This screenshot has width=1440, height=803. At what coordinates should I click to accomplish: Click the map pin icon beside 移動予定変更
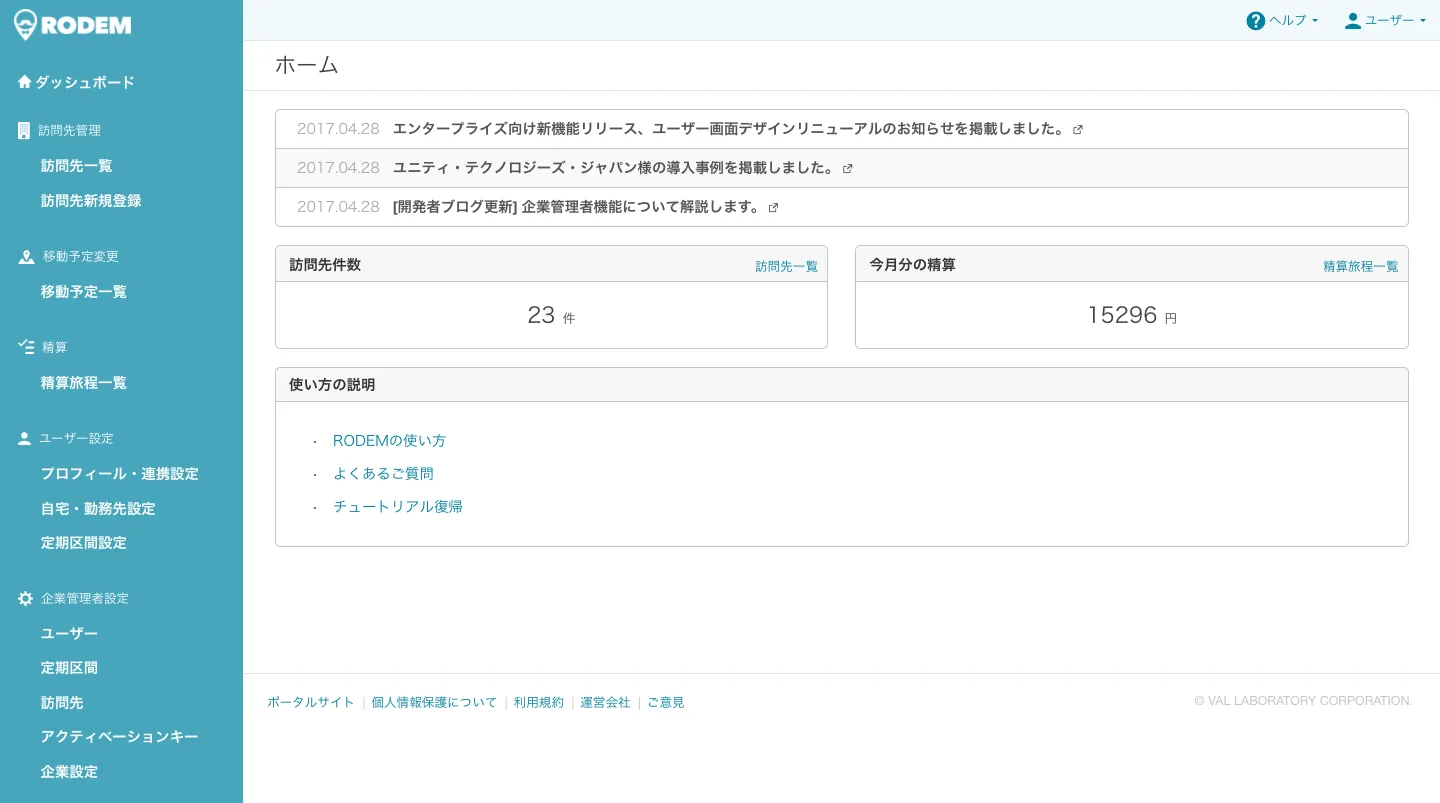(26, 257)
